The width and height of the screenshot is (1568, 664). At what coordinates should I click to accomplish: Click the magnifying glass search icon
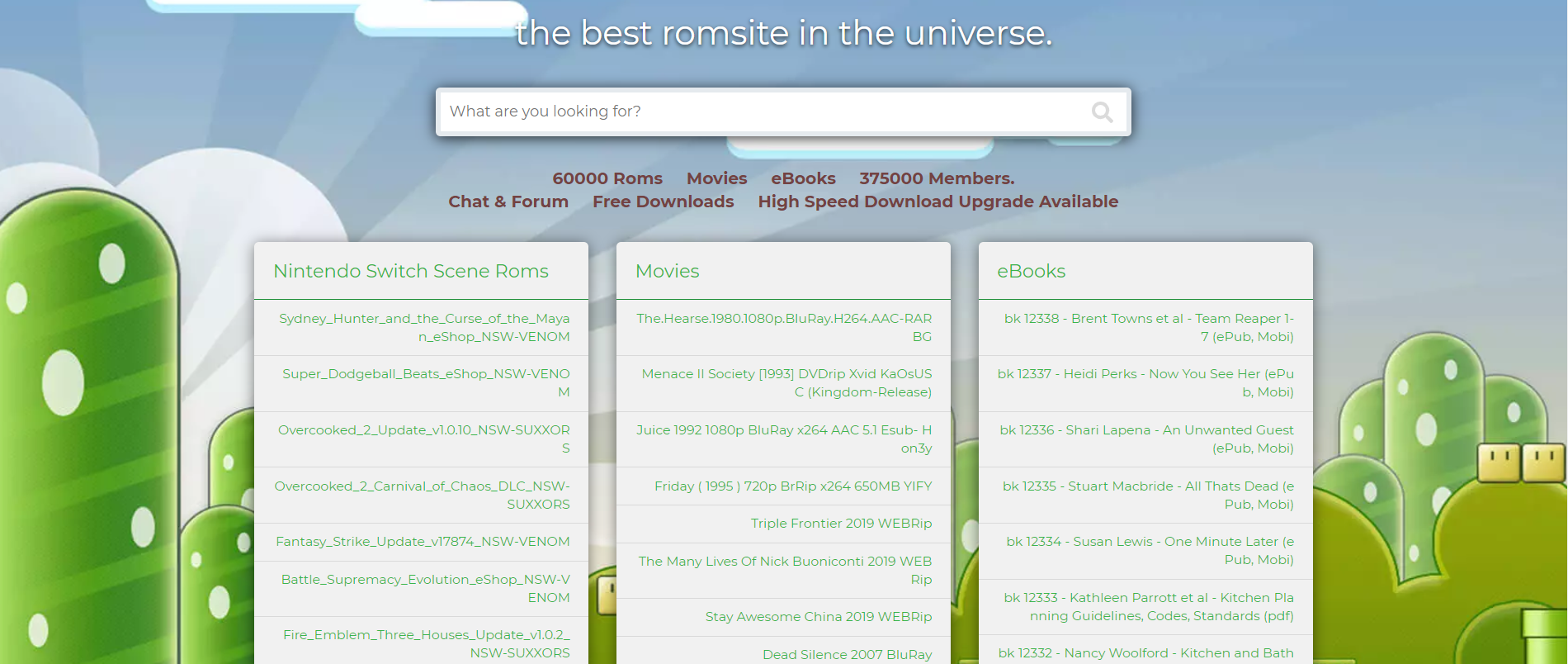[1102, 111]
